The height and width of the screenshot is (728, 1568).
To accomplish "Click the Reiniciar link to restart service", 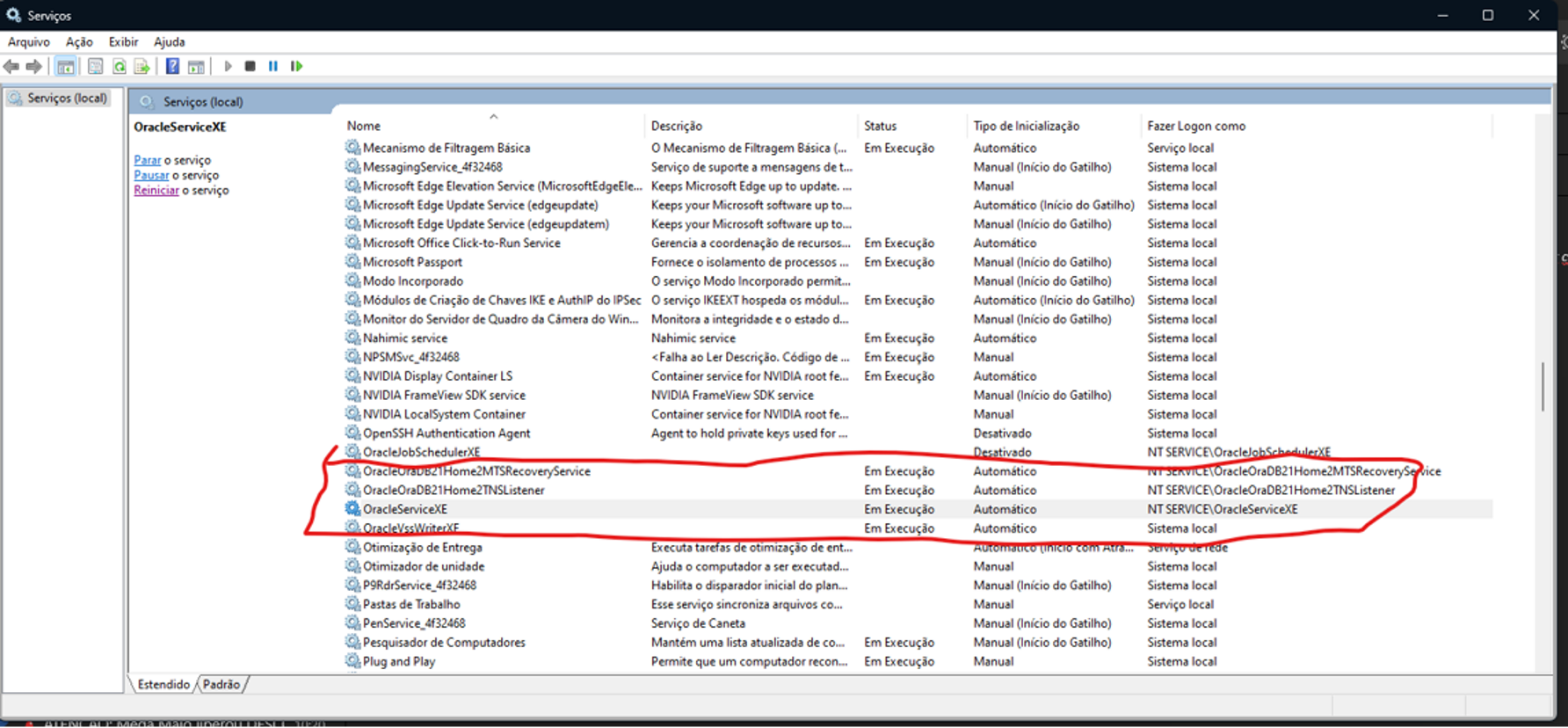I will pos(156,190).
